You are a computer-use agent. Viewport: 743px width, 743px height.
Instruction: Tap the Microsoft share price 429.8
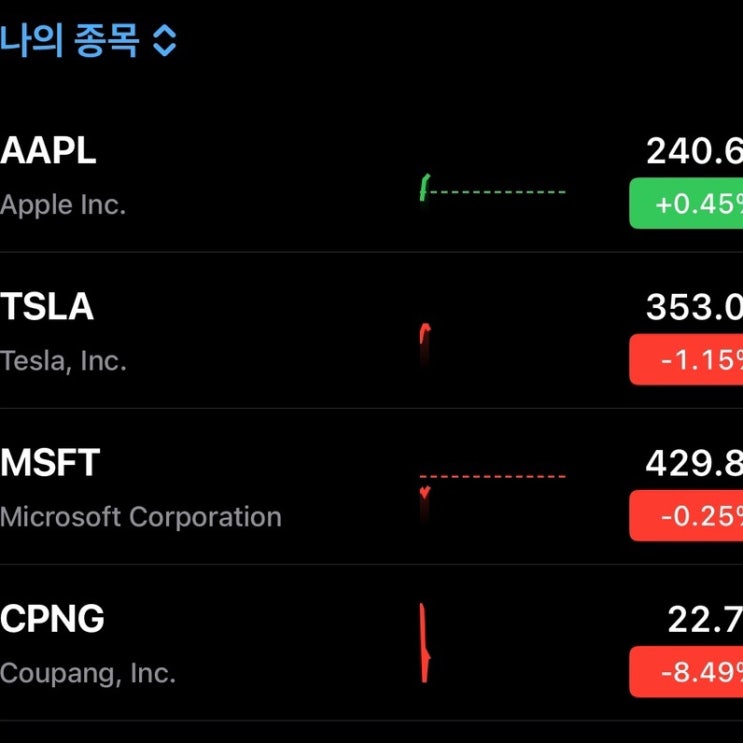pos(694,463)
